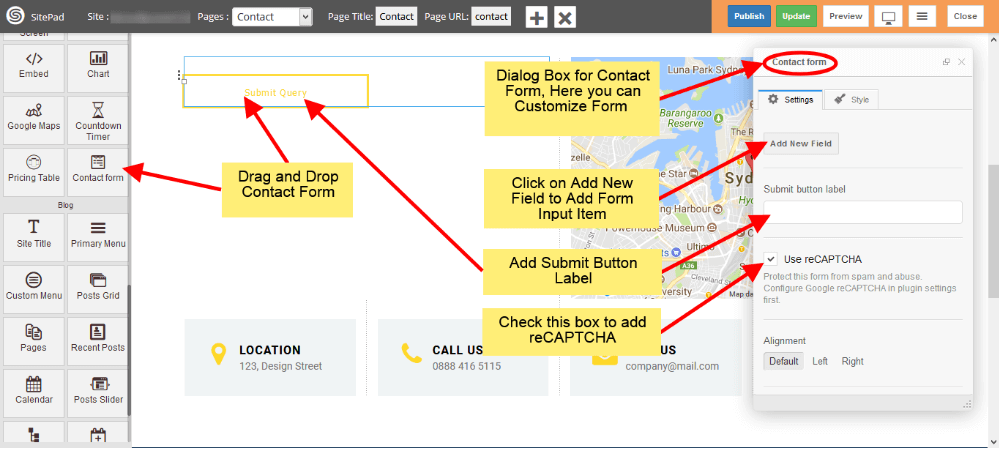The width and height of the screenshot is (999, 449).
Task: Click the Contact form widget
Action: (x=98, y=172)
